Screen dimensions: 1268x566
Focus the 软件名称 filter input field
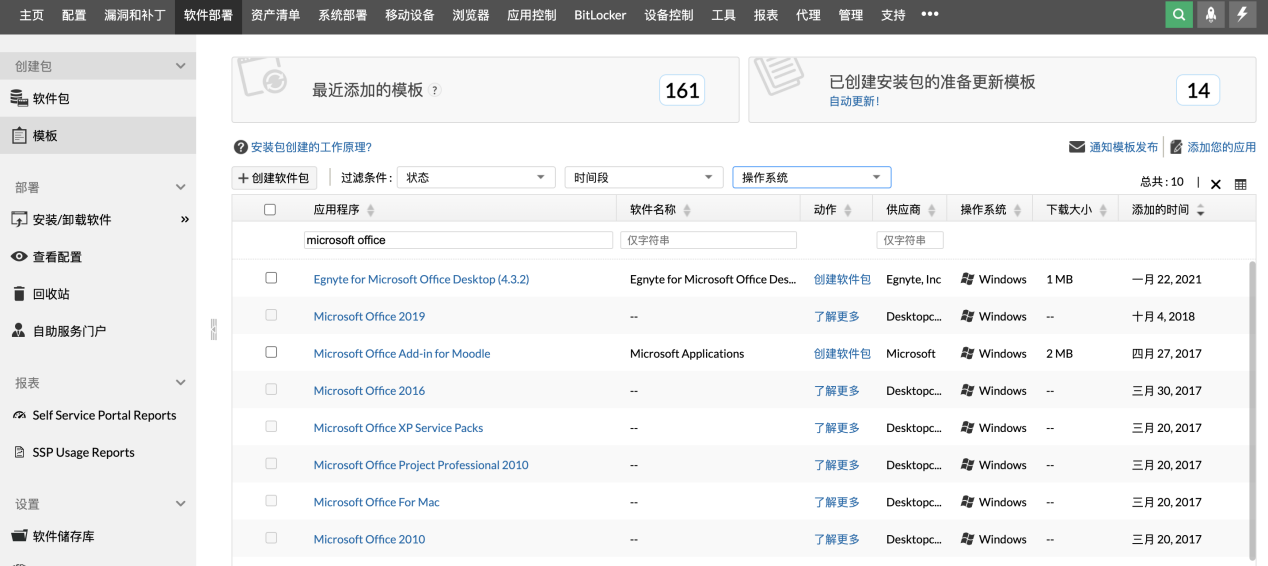[709, 240]
